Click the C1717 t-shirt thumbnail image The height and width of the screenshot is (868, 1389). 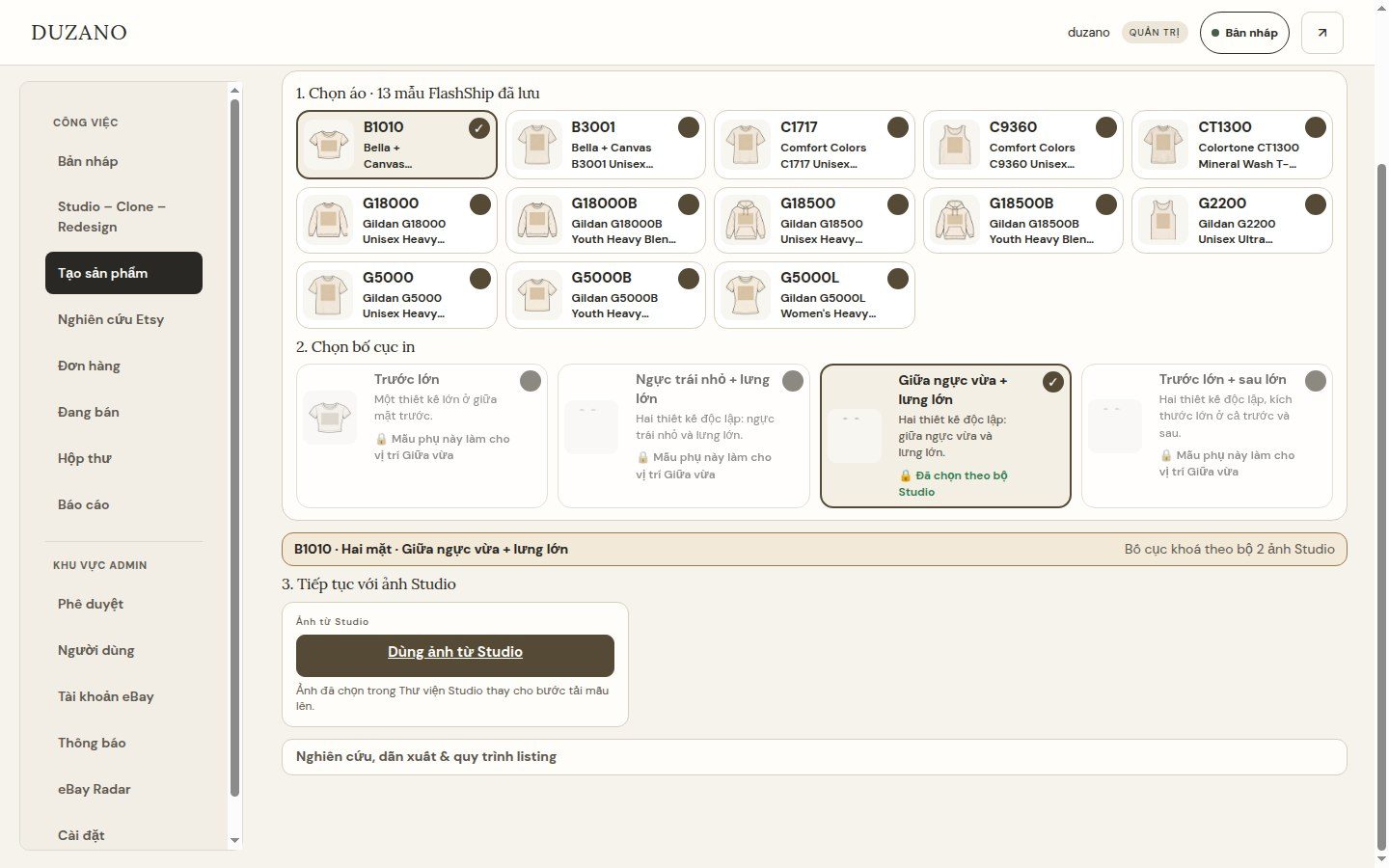tap(746, 145)
